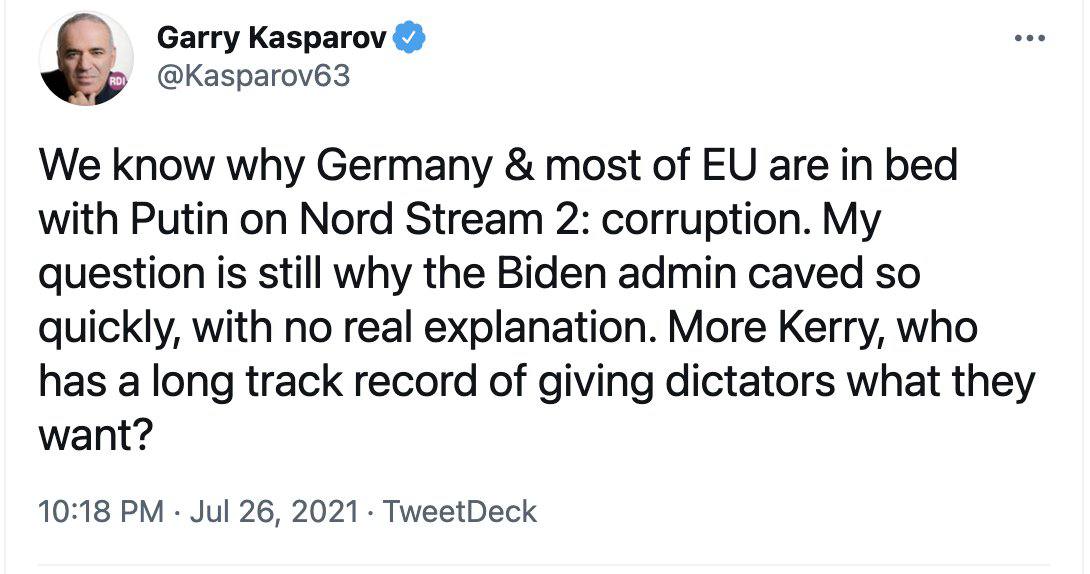Click the Jul 26, 2021 date

[272, 512]
